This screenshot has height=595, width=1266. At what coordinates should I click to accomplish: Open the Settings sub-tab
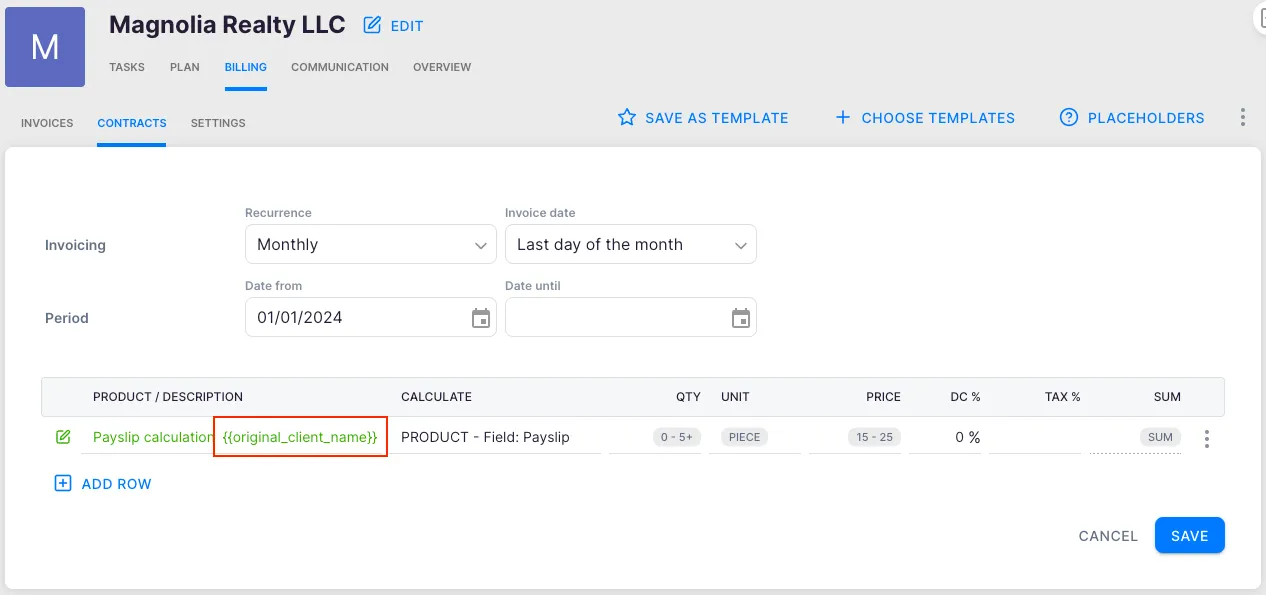click(x=218, y=123)
